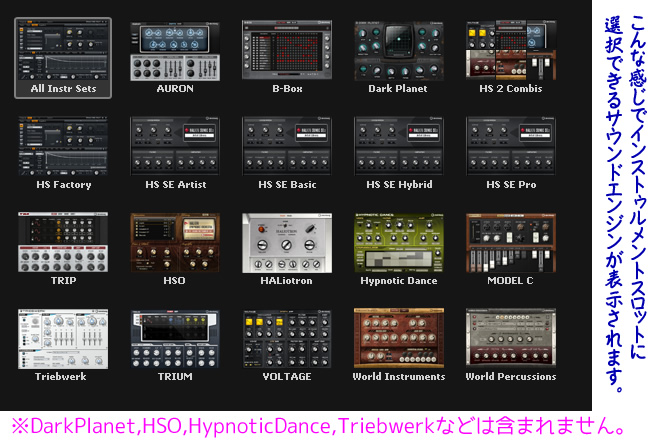Pick the HS SE Hybrid set
The height and width of the screenshot is (440, 660).
tap(399, 146)
